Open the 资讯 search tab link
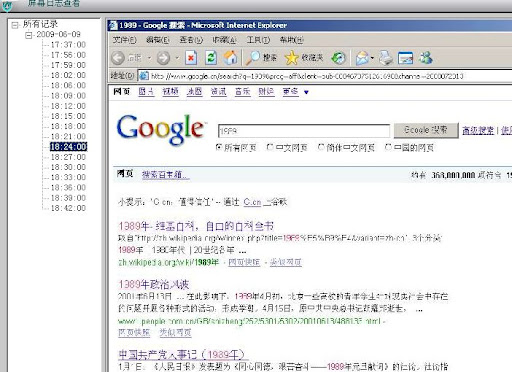 pos(219,92)
